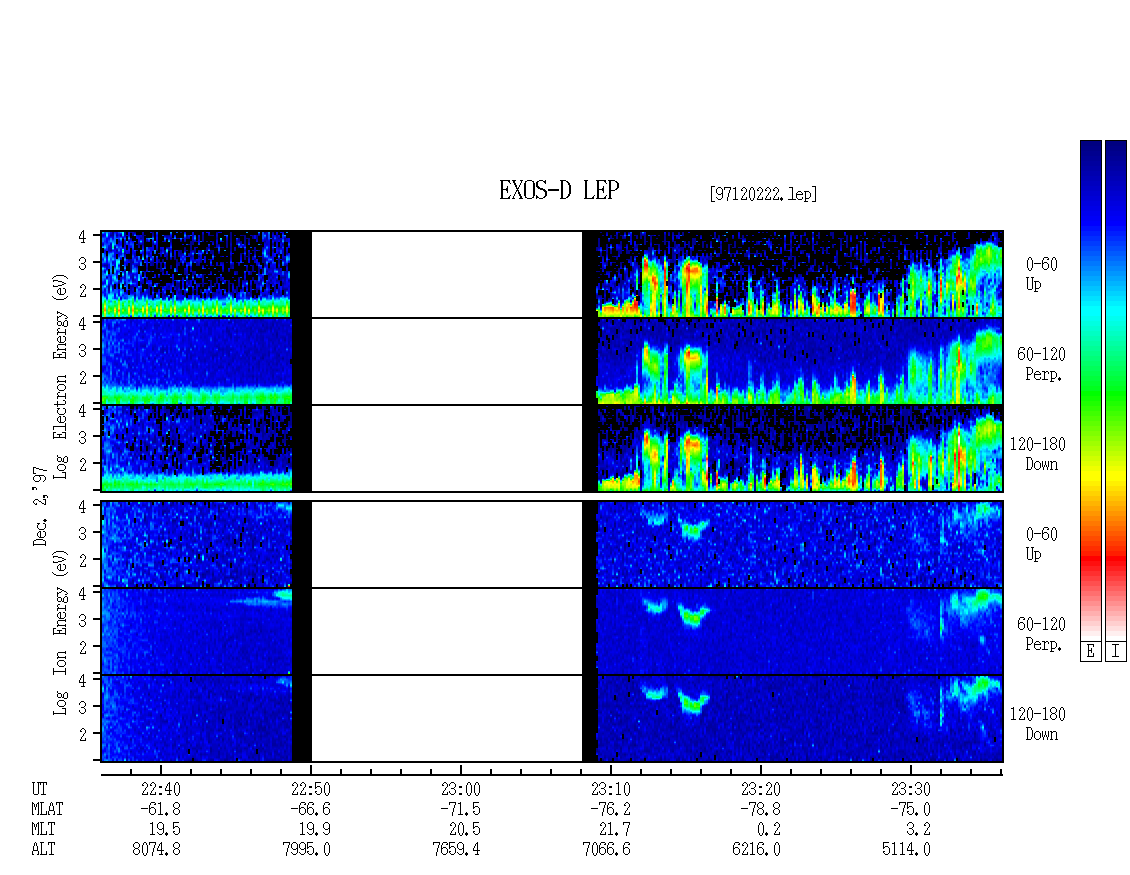Select the 22:40 UT time tick

pos(161,789)
